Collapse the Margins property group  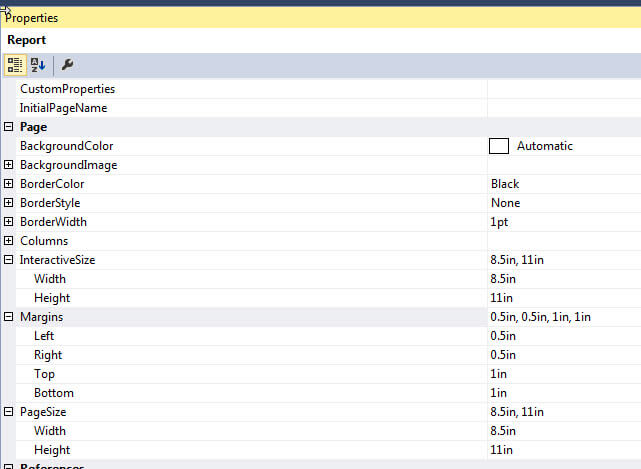pyautogui.click(x=9, y=317)
